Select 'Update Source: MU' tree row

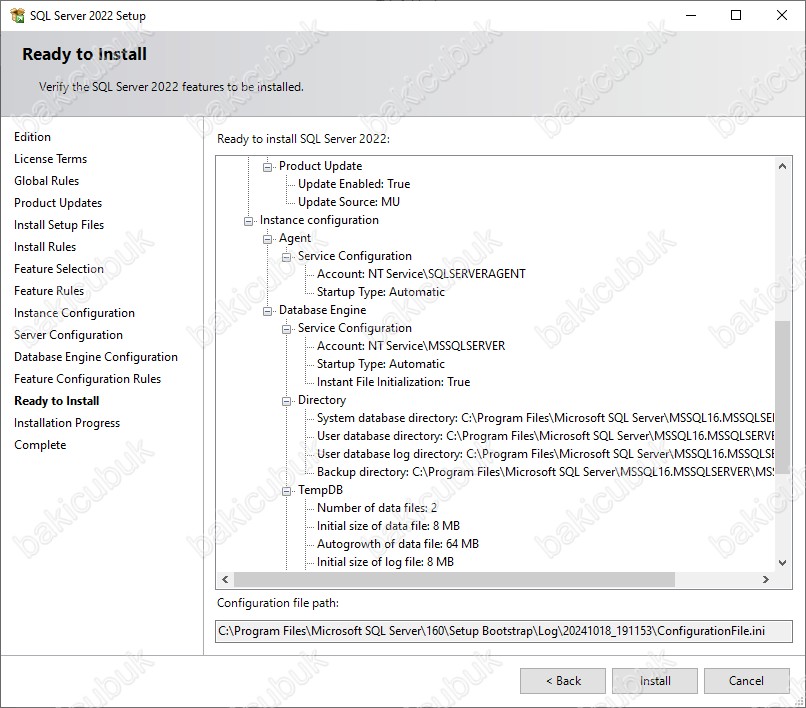coord(349,202)
